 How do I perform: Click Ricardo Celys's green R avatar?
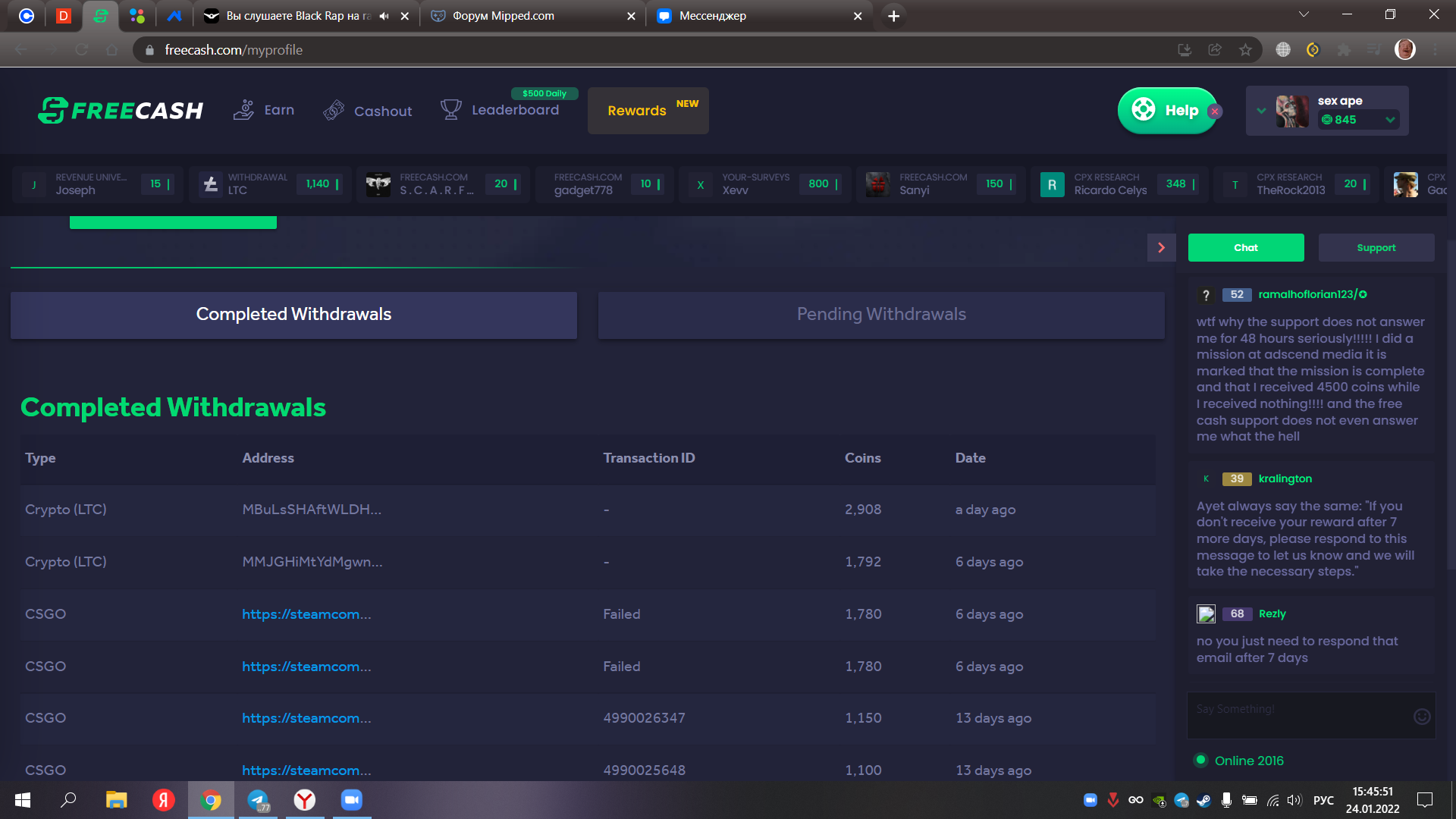[1052, 184]
